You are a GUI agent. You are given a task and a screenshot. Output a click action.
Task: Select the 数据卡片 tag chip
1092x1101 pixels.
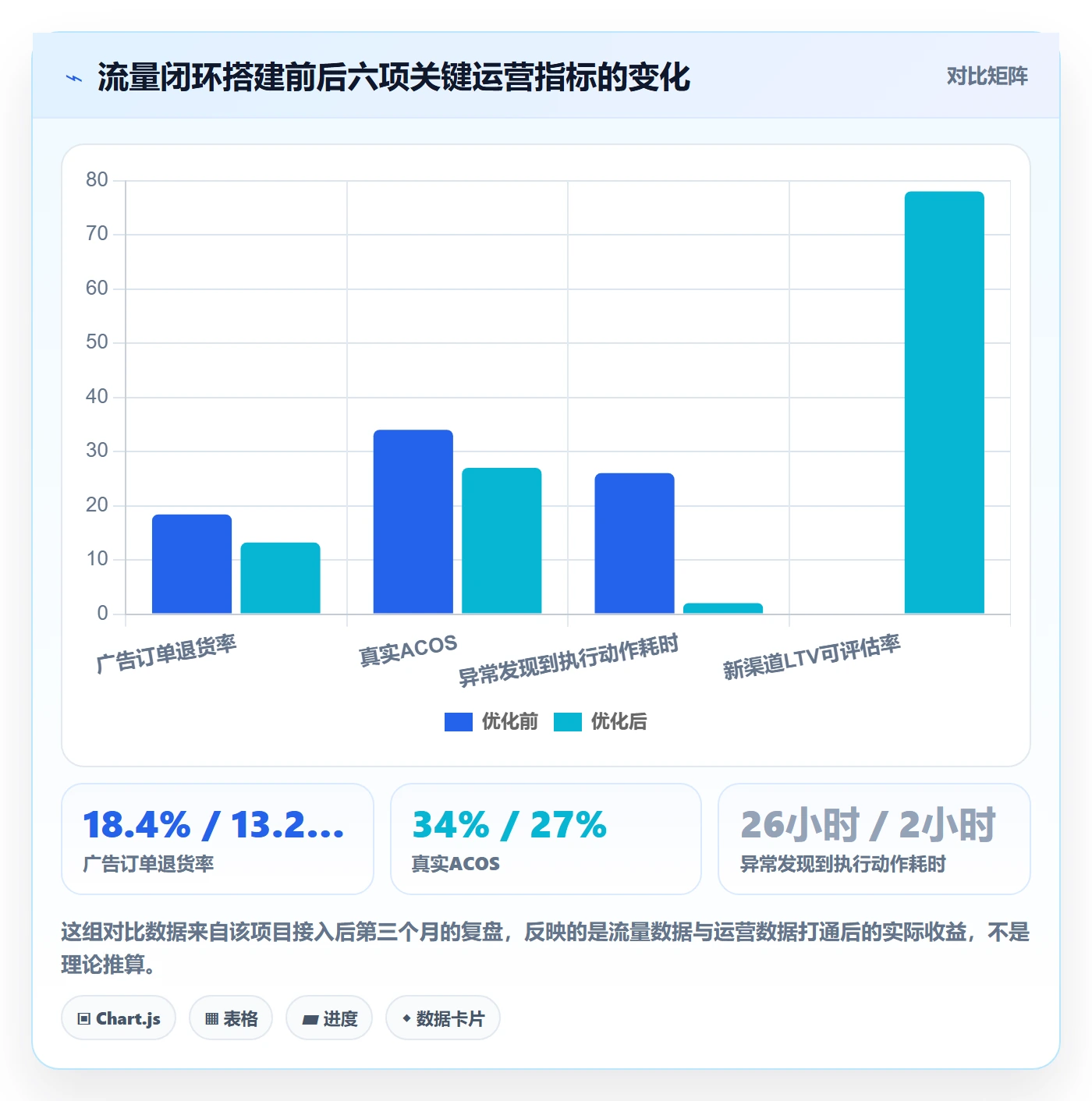click(443, 1018)
